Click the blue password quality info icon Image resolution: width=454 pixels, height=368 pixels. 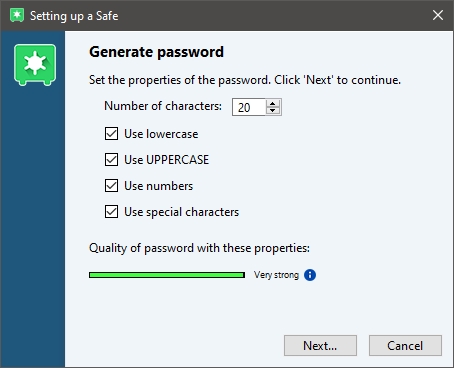310,275
